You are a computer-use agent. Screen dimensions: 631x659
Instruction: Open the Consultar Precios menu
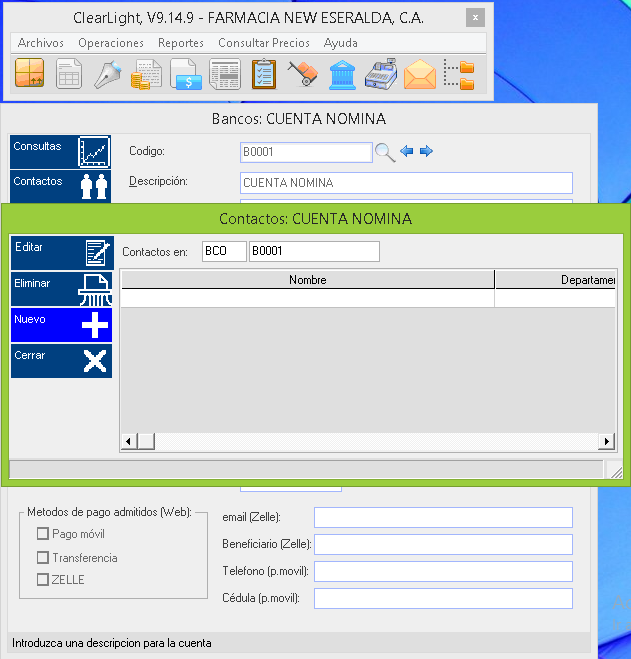[x=264, y=43]
